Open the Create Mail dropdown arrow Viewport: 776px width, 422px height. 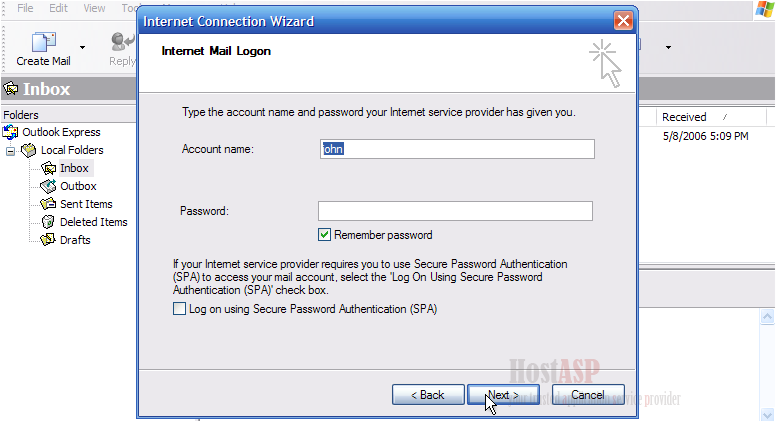[x=82, y=47]
